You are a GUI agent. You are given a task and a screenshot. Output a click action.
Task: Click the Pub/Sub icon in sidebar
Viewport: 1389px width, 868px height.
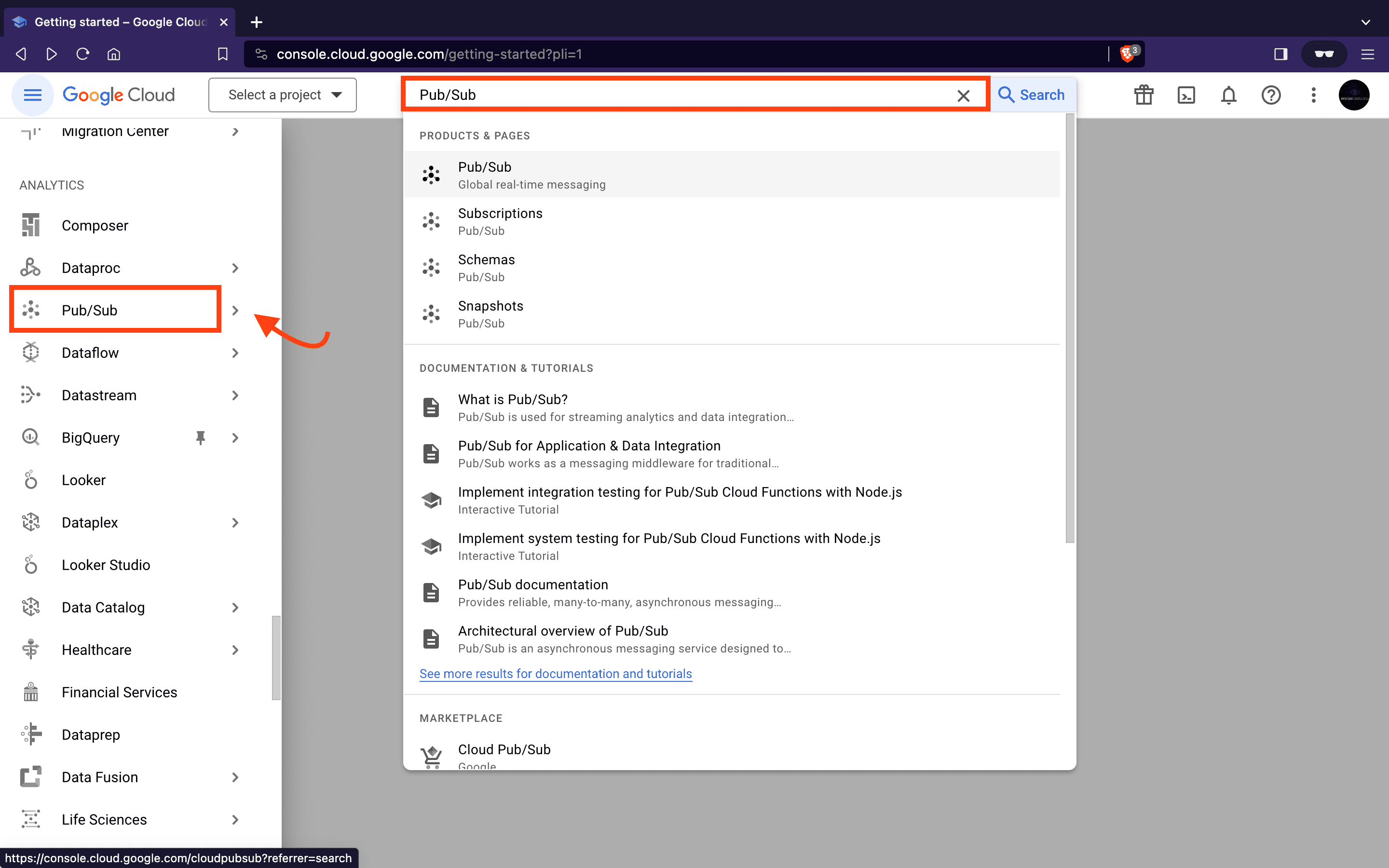tap(31, 310)
